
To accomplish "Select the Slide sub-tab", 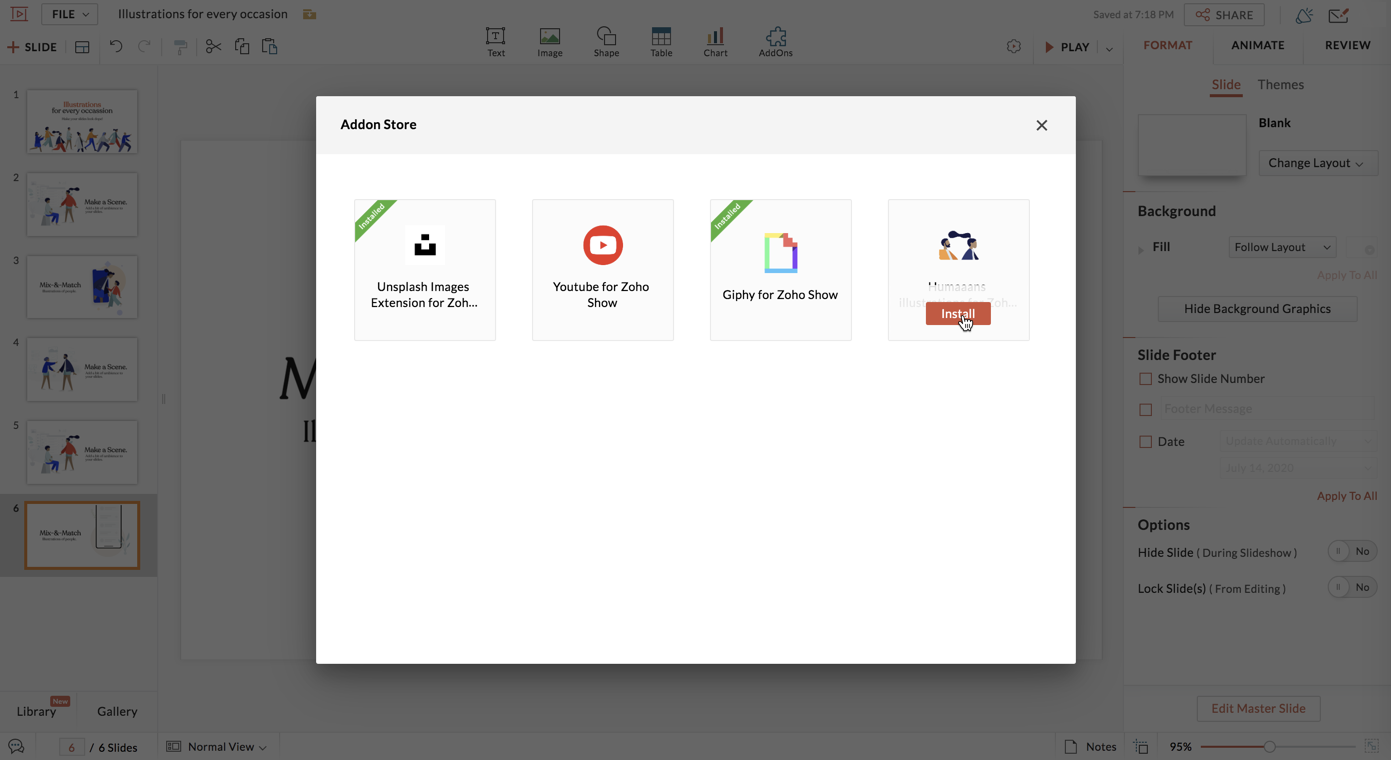I will [x=1226, y=85].
